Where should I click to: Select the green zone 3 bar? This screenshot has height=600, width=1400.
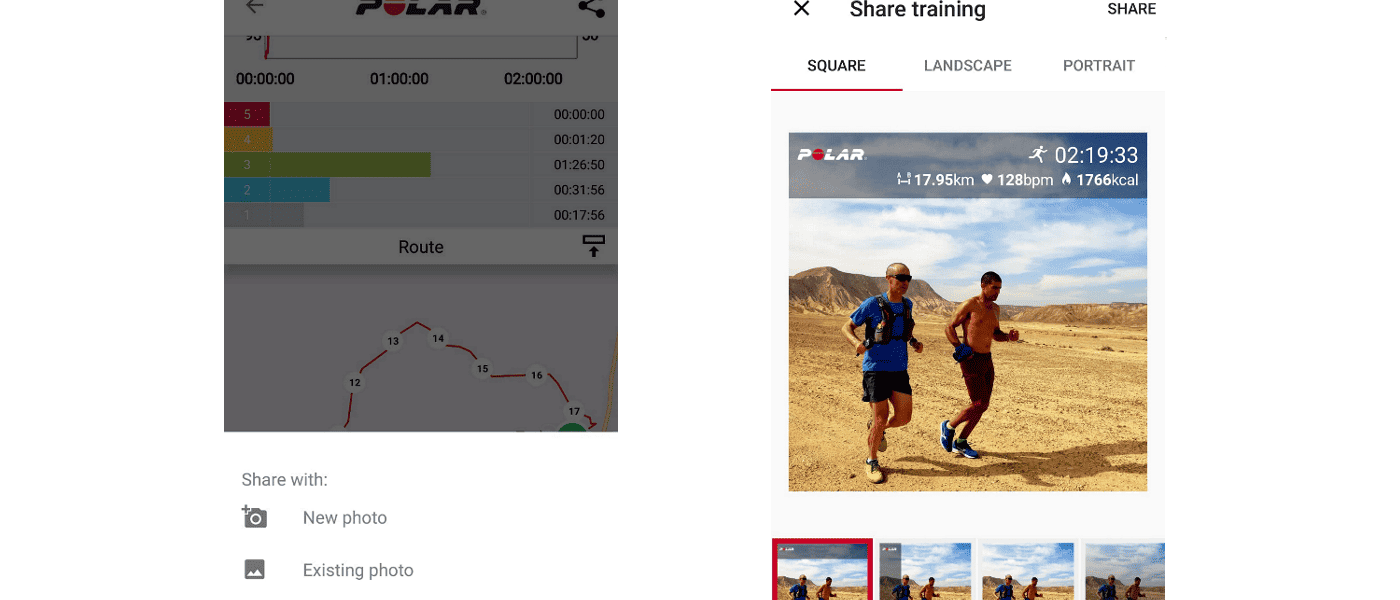328,165
